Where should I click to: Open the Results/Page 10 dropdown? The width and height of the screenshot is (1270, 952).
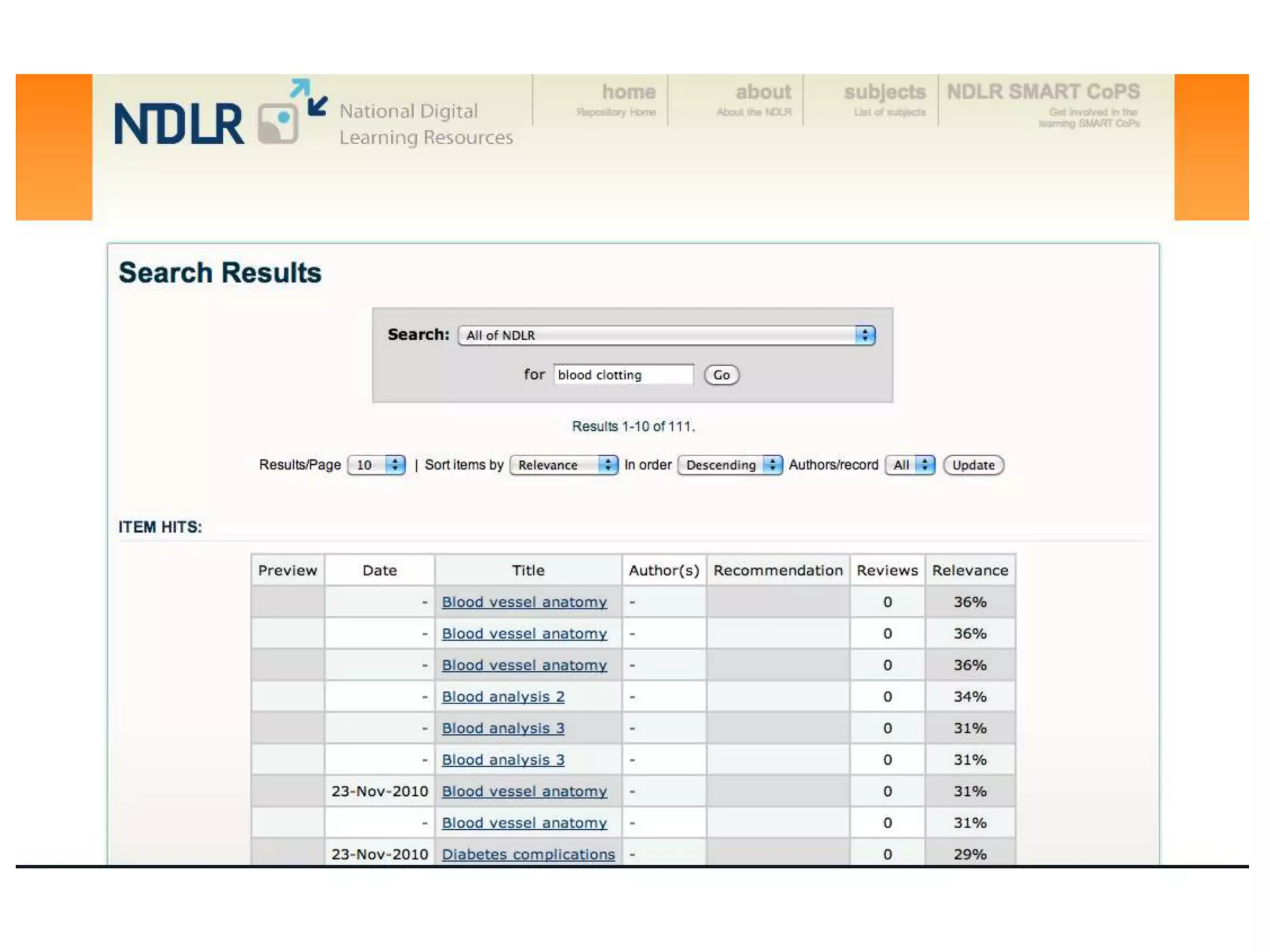[376, 465]
